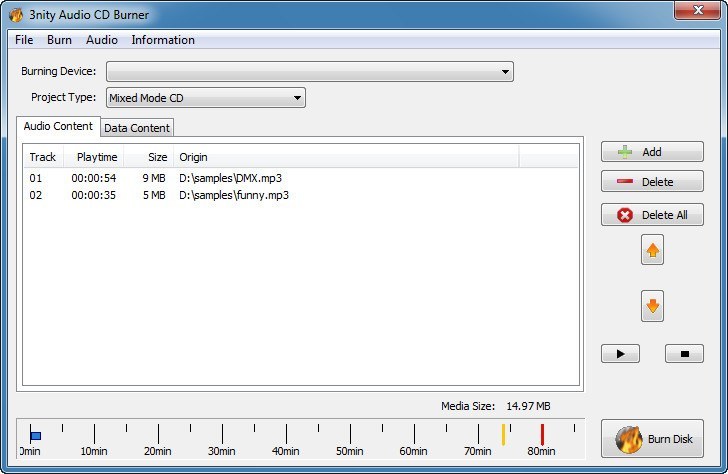The image size is (728, 474).
Task: Click the Origin column header
Action: 346,157
